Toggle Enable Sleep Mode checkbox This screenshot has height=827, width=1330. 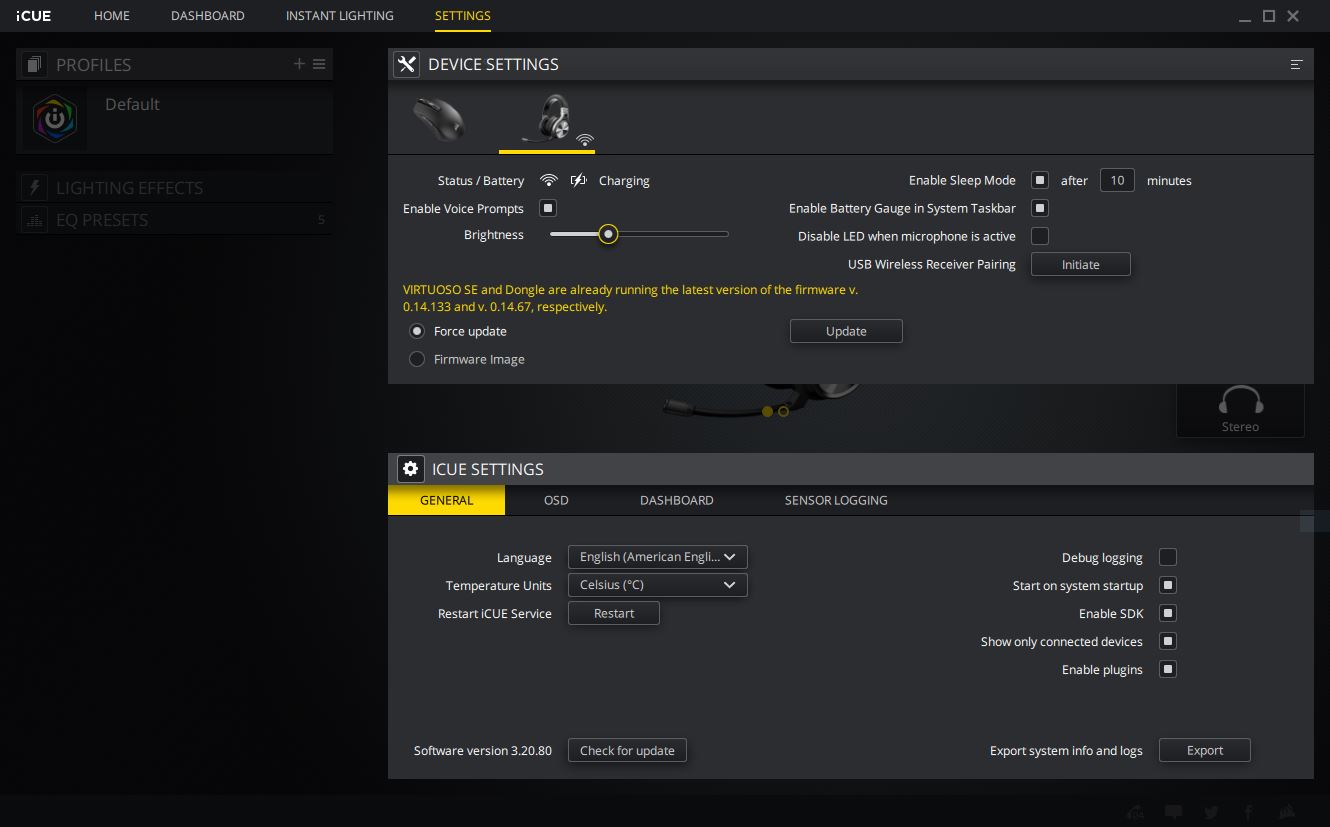(1040, 180)
